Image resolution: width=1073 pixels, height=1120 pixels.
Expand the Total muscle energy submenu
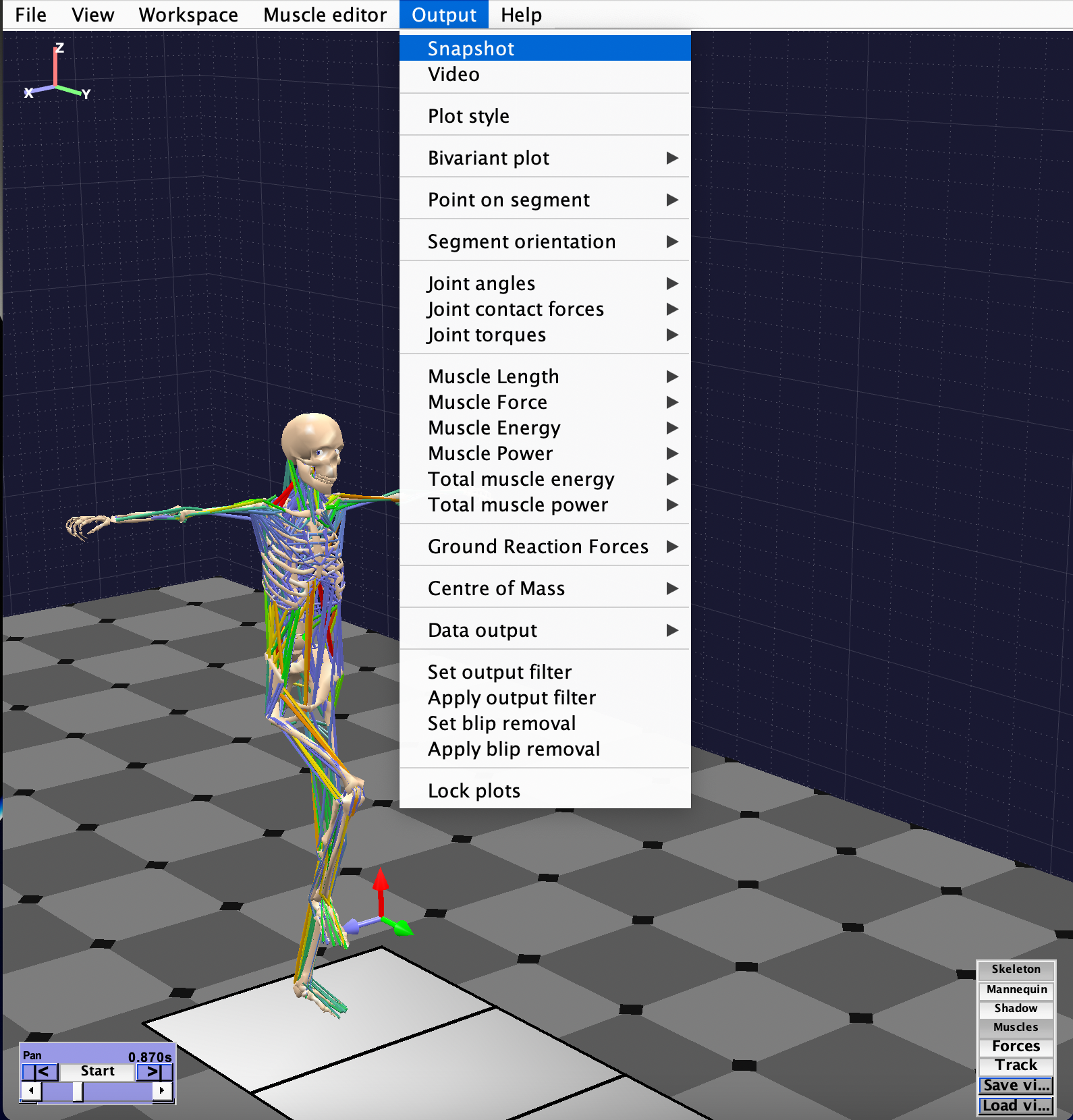(x=545, y=479)
